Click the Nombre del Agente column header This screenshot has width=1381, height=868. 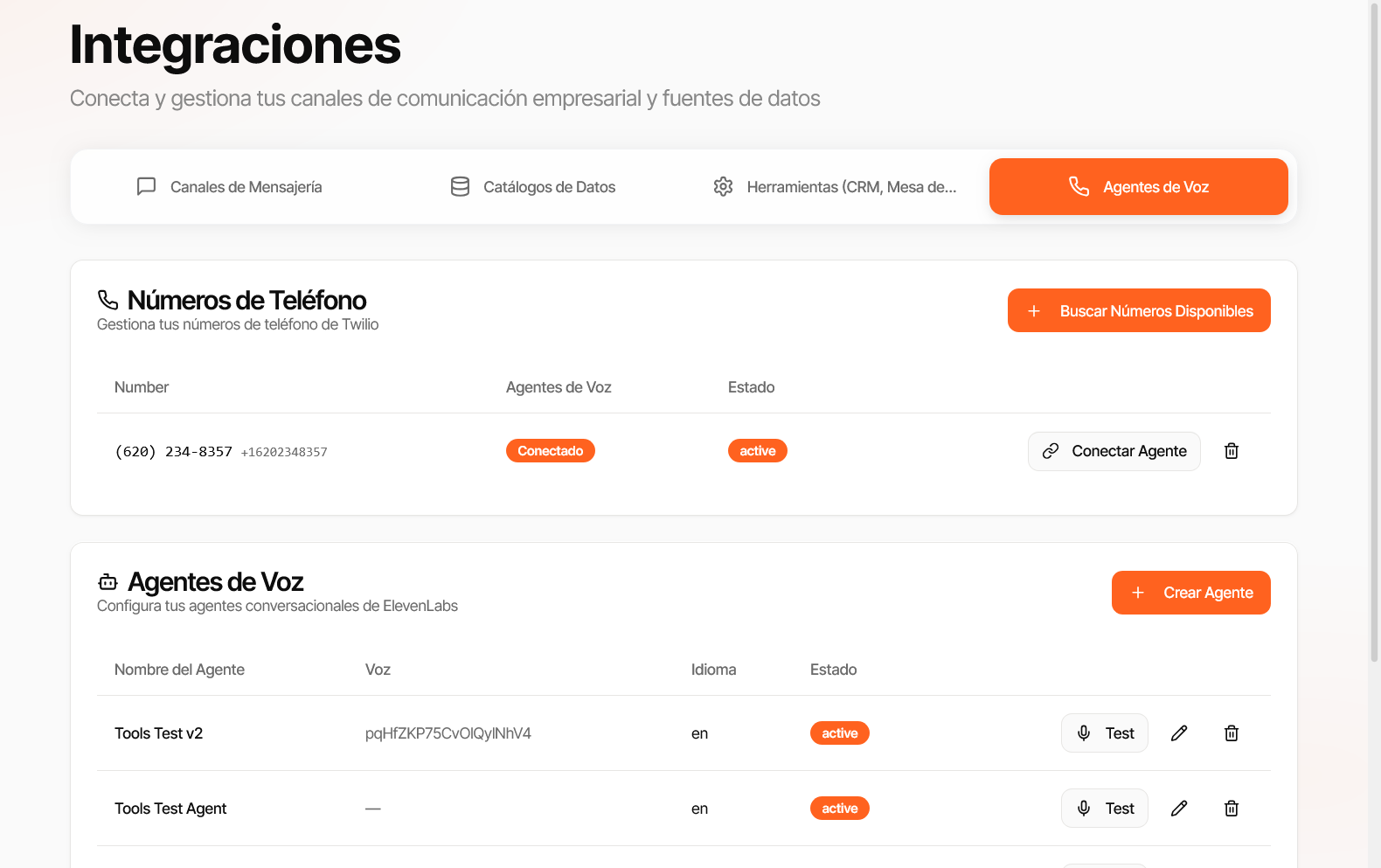(x=179, y=670)
